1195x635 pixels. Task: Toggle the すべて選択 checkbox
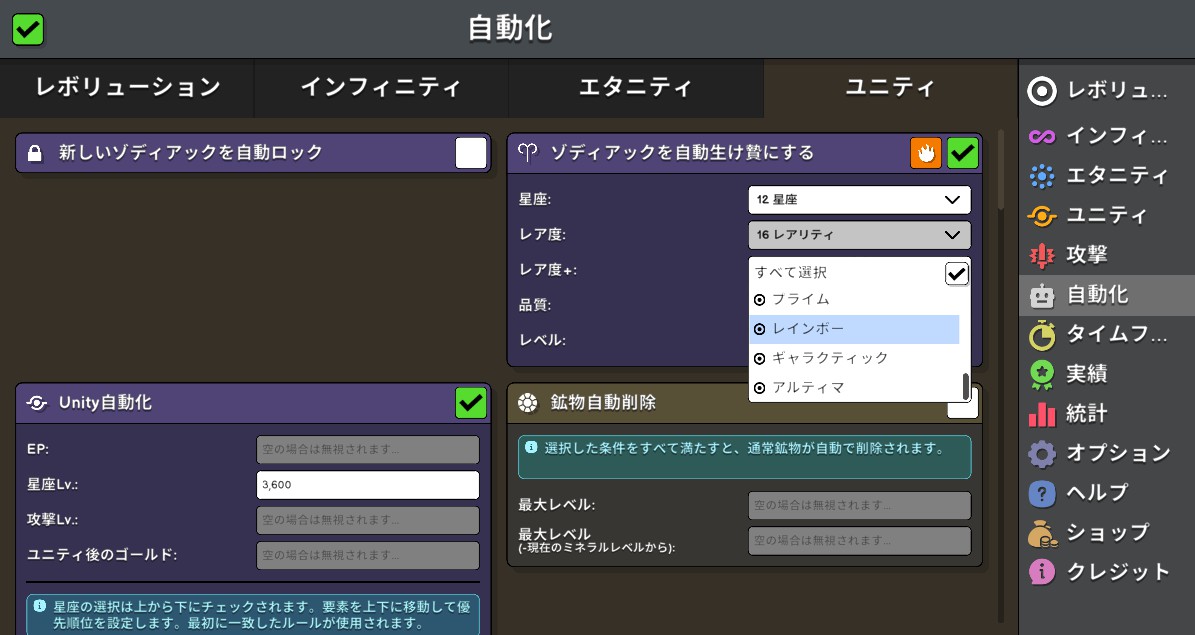[x=956, y=273]
